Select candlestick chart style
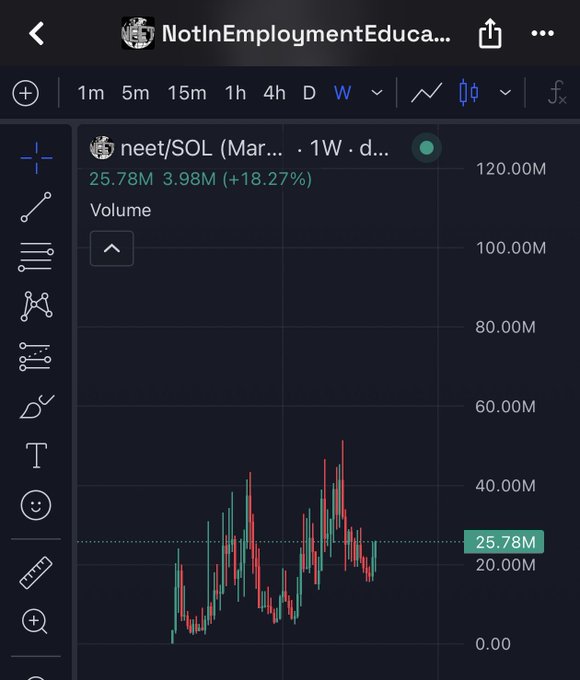This screenshot has height=680, width=580. click(469, 92)
